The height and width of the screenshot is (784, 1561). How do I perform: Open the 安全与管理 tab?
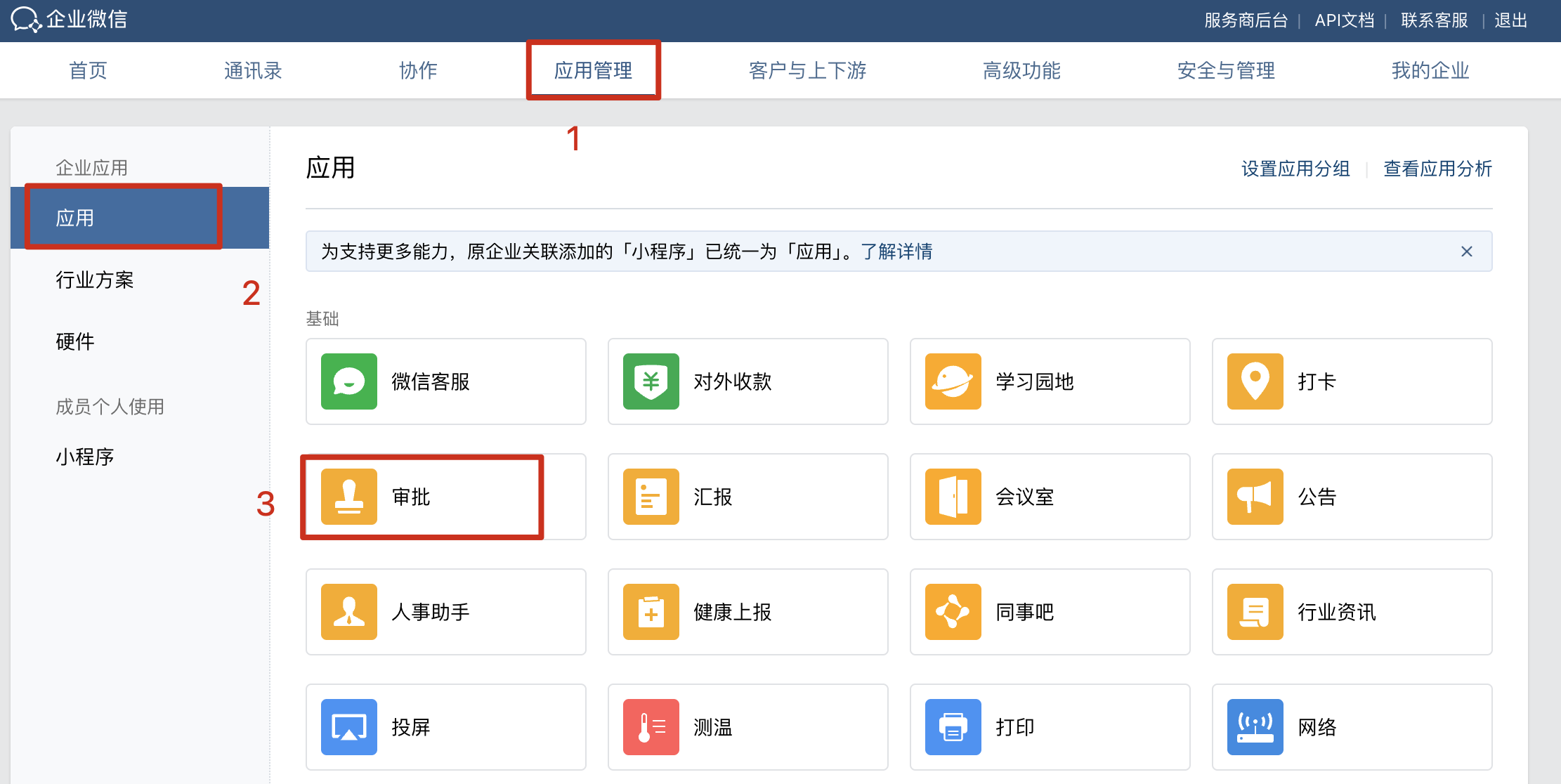coord(1226,70)
